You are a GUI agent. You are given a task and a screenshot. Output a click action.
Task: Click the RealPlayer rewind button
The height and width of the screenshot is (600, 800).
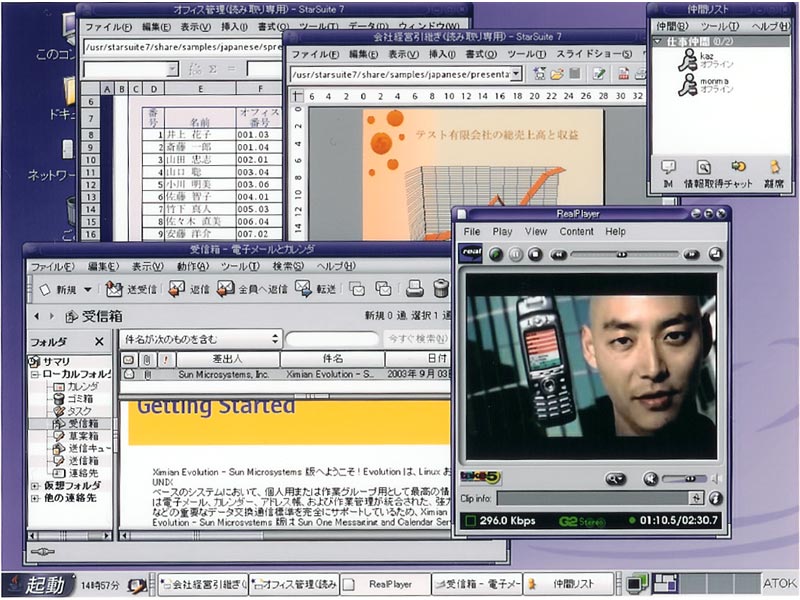pos(558,254)
